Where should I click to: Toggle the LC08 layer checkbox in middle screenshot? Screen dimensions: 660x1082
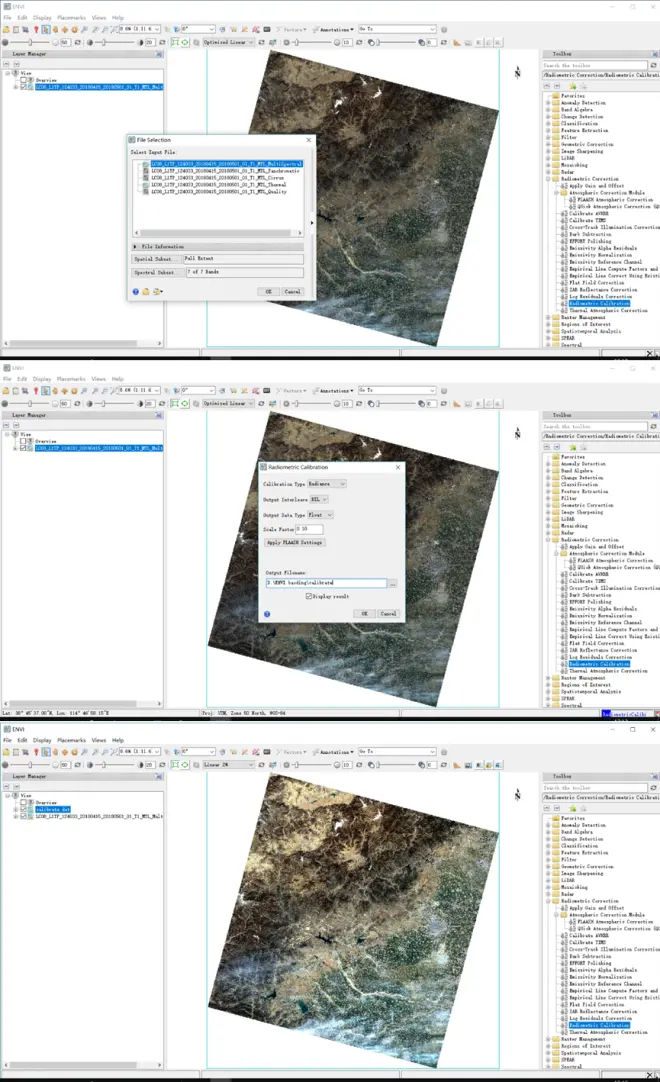coord(23,448)
